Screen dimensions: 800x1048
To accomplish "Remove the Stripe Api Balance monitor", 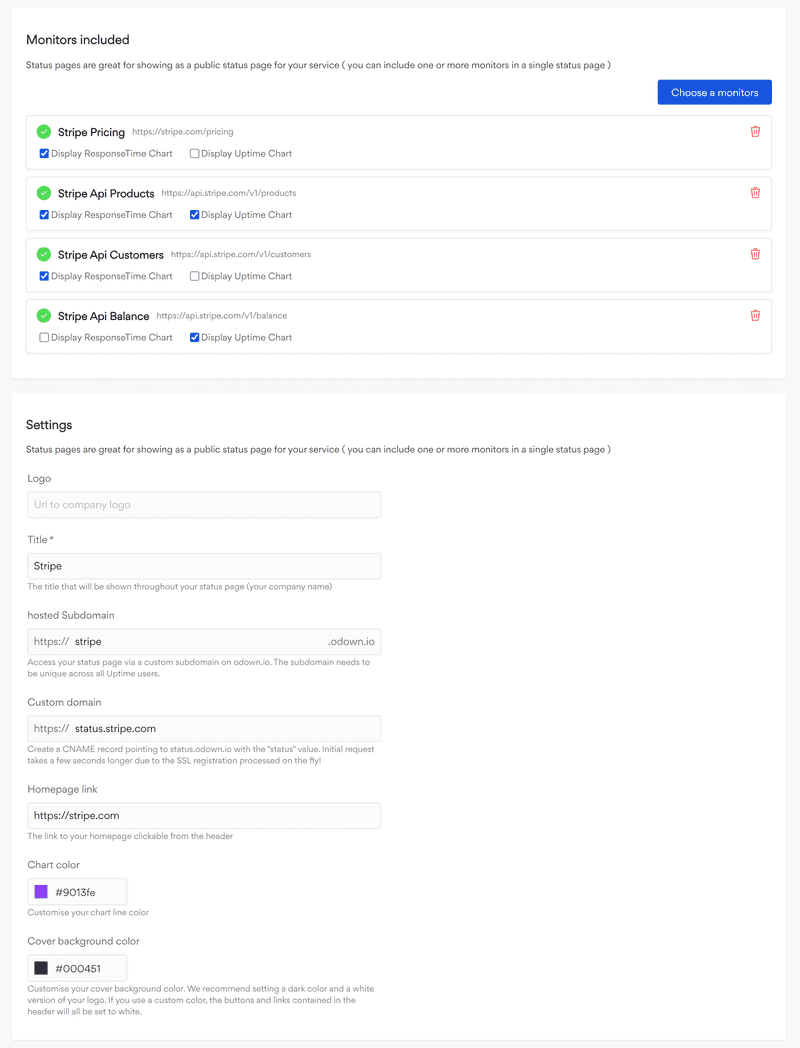I will [x=755, y=315].
